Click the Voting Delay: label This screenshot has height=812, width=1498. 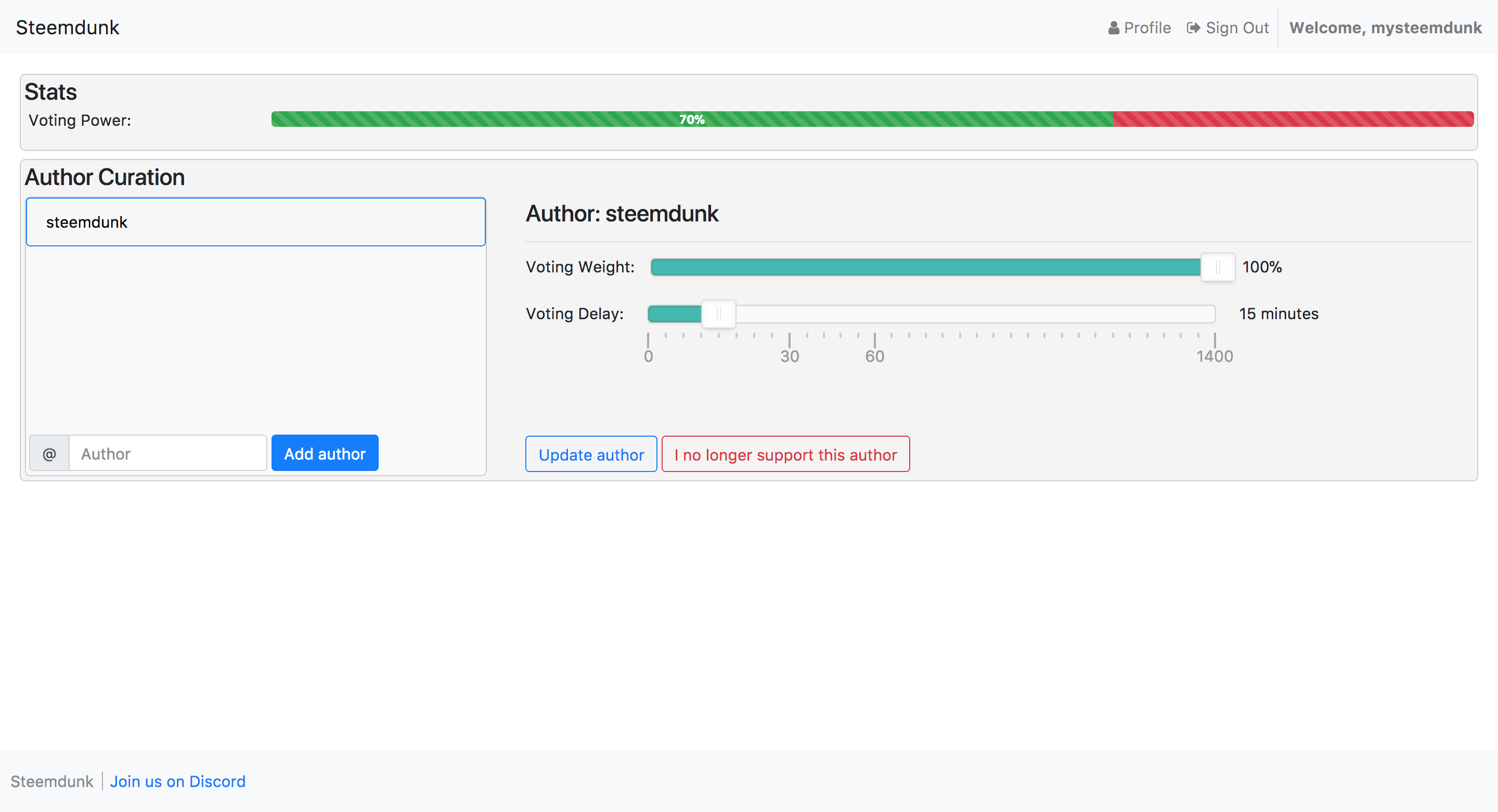(575, 314)
